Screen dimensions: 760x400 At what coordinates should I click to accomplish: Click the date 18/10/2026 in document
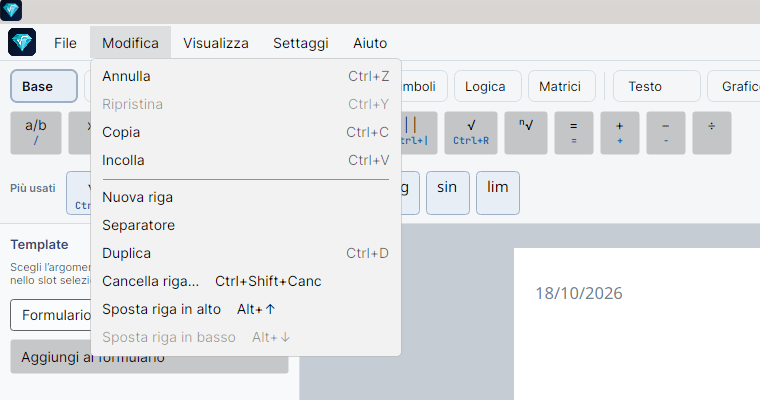click(579, 293)
